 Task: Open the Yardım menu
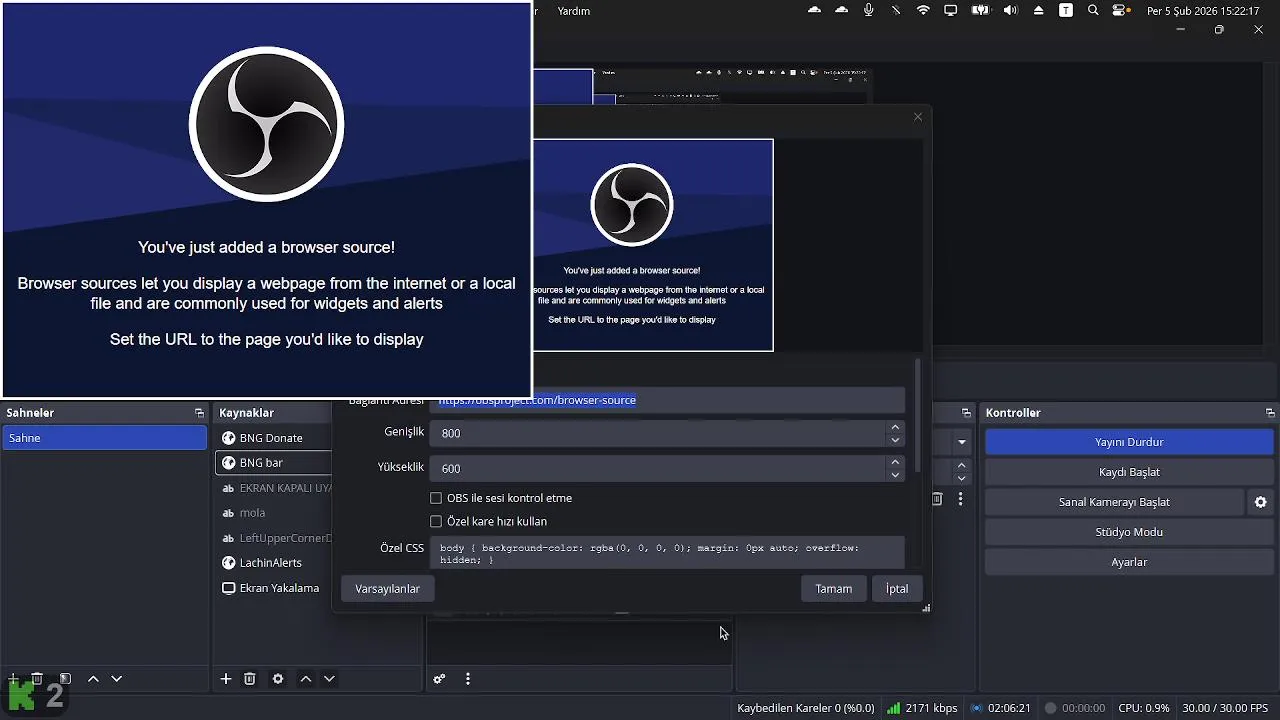click(x=574, y=11)
